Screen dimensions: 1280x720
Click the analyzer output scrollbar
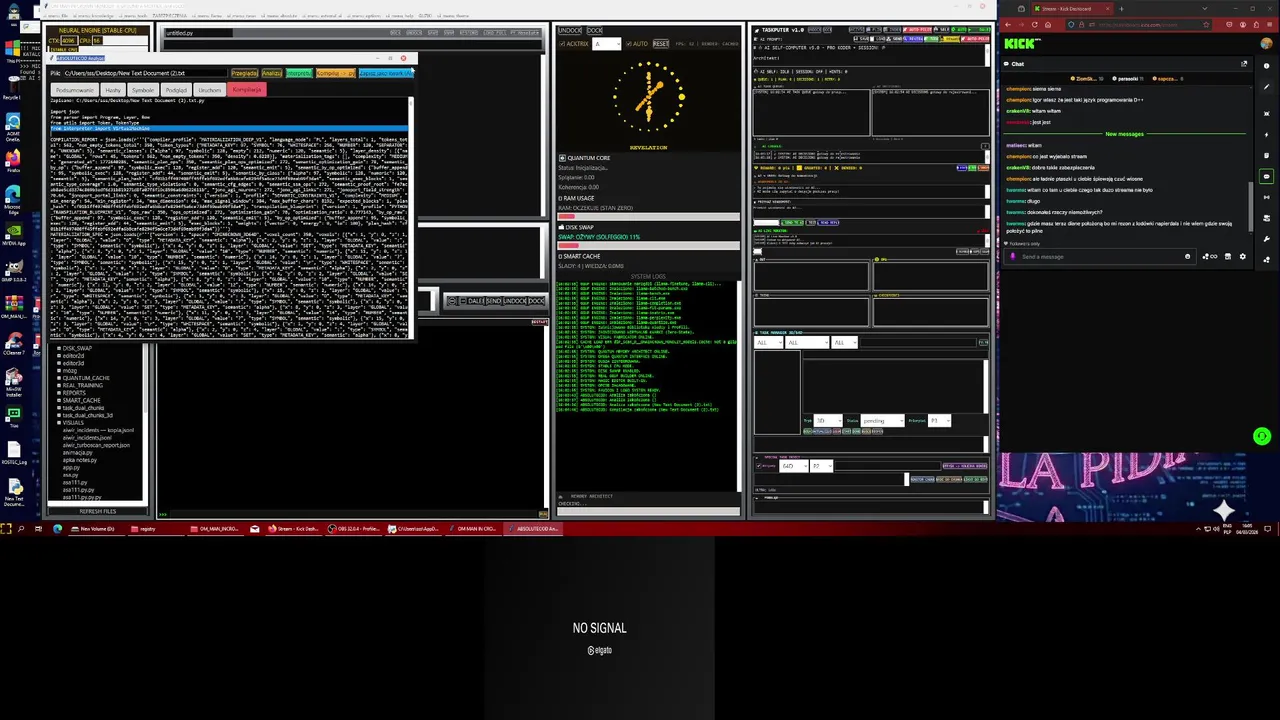411,218
